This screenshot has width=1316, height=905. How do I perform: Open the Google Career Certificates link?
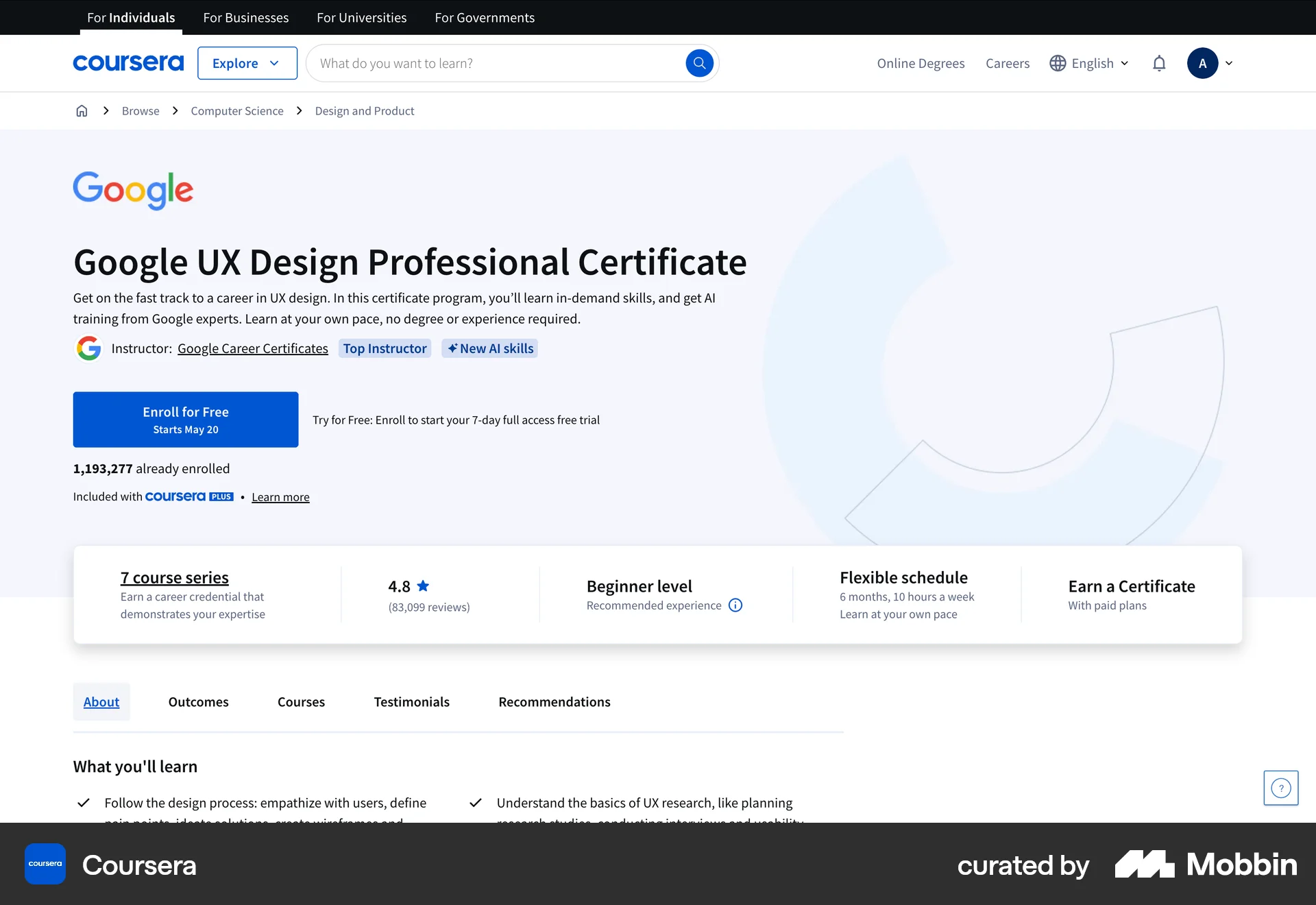tap(252, 348)
